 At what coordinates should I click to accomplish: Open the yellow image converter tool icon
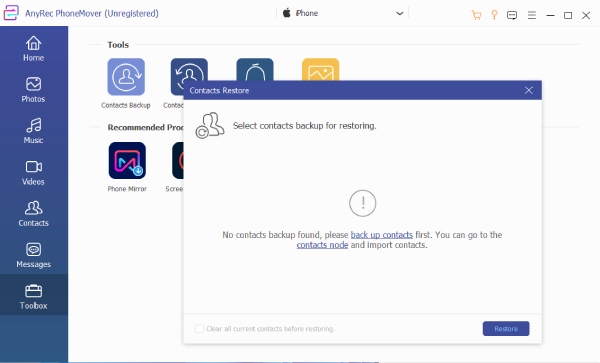(320, 70)
